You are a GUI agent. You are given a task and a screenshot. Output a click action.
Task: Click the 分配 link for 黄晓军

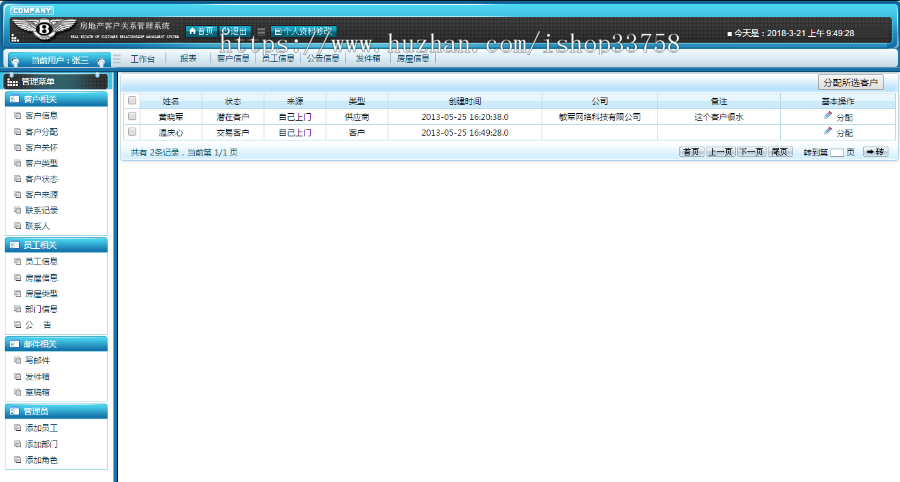pyautogui.click(x=844, y=118)
